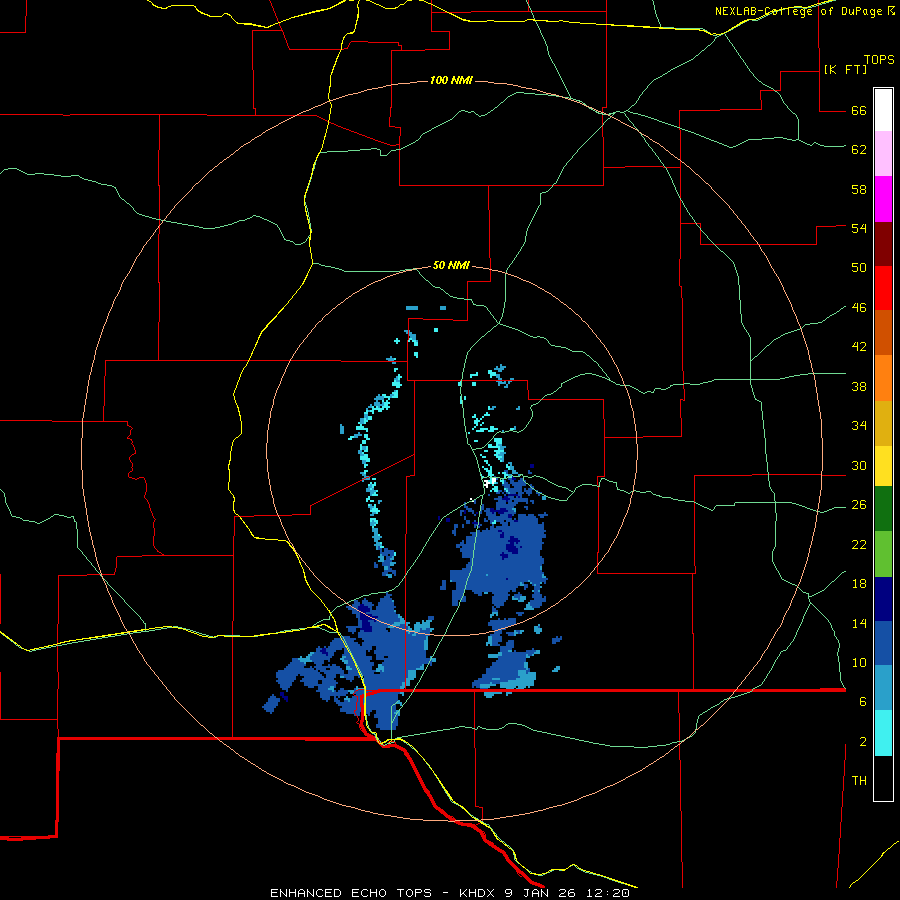Select the dark red (maroon) legend swatch
The image size is (900, 900).
883,244
